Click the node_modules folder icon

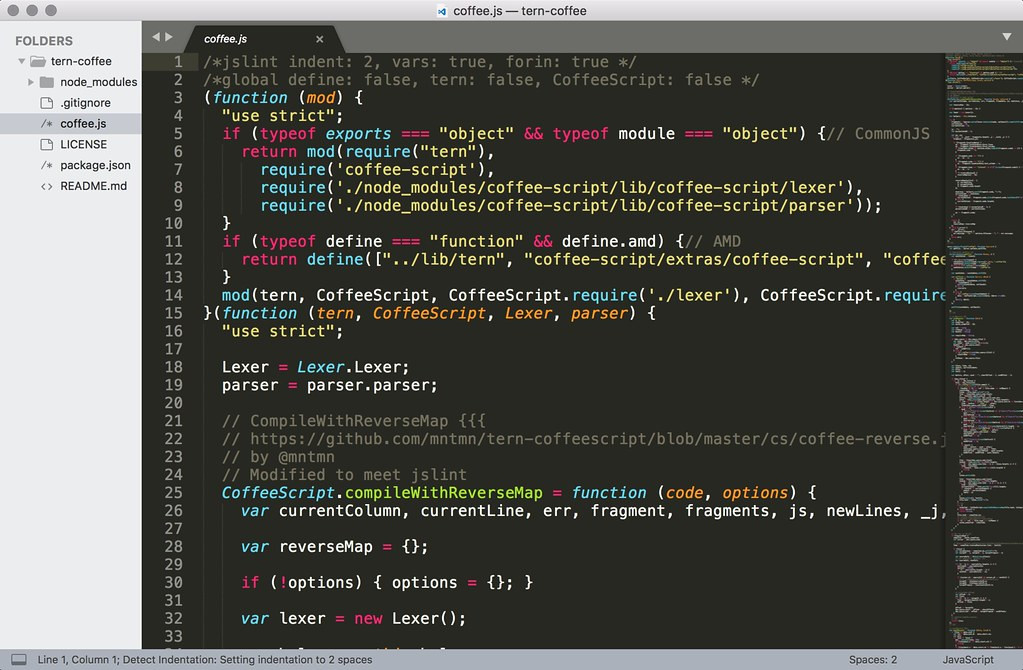[x=46, y=82]
